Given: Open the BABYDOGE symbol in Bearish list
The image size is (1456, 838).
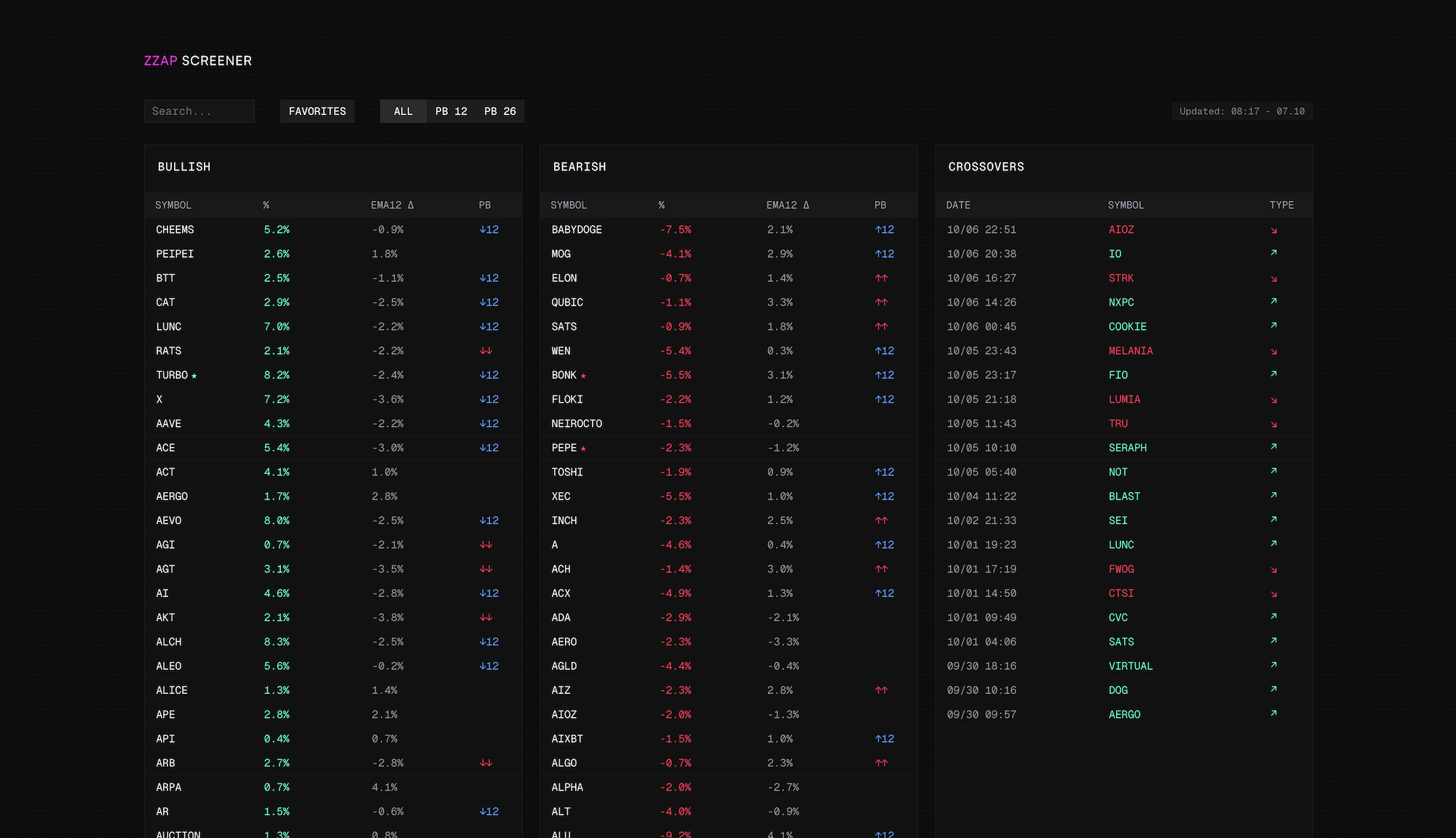Looking at the screenshot, I should tap(577, 229).
